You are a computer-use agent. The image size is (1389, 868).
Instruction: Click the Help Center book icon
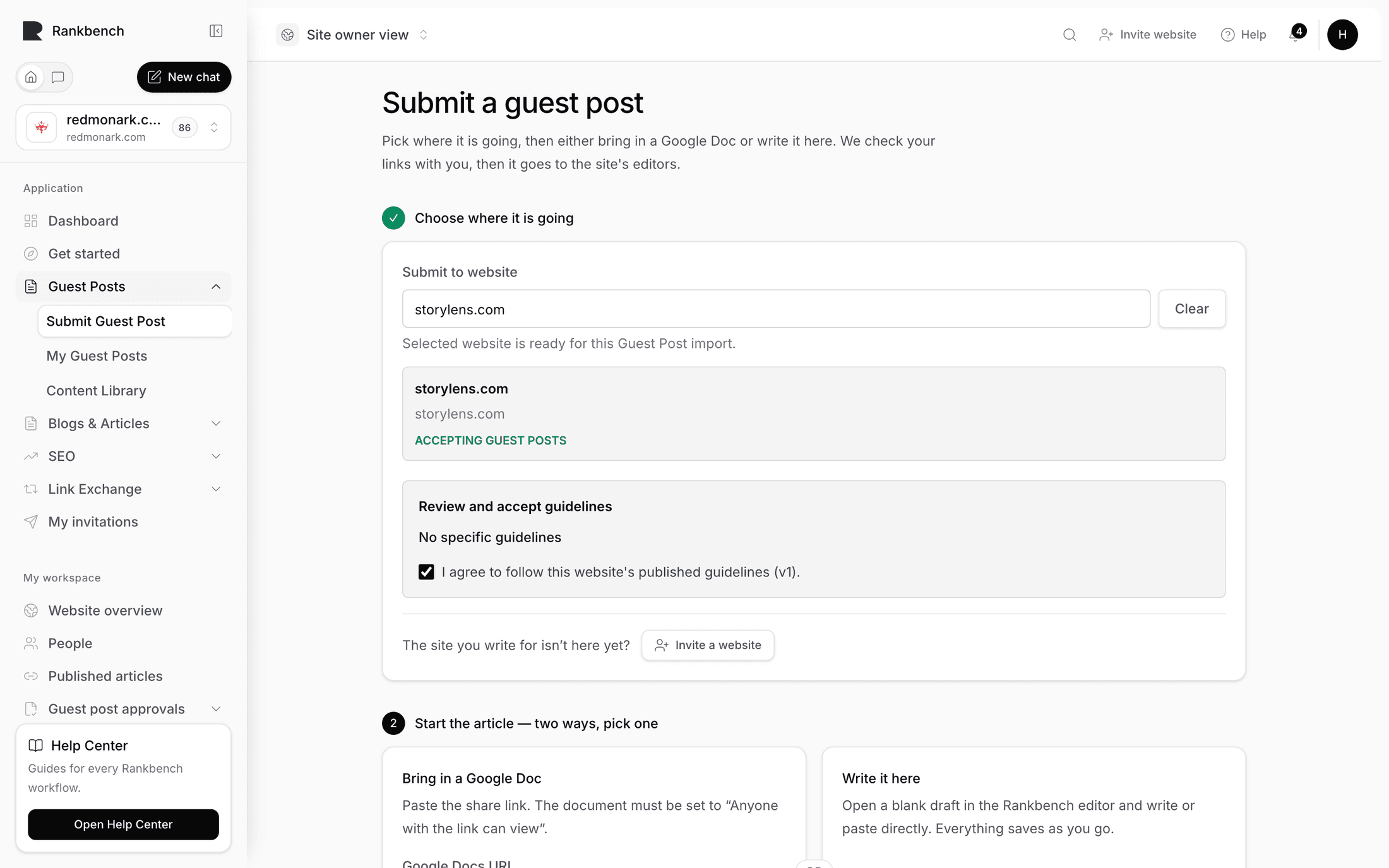point(36,746)
